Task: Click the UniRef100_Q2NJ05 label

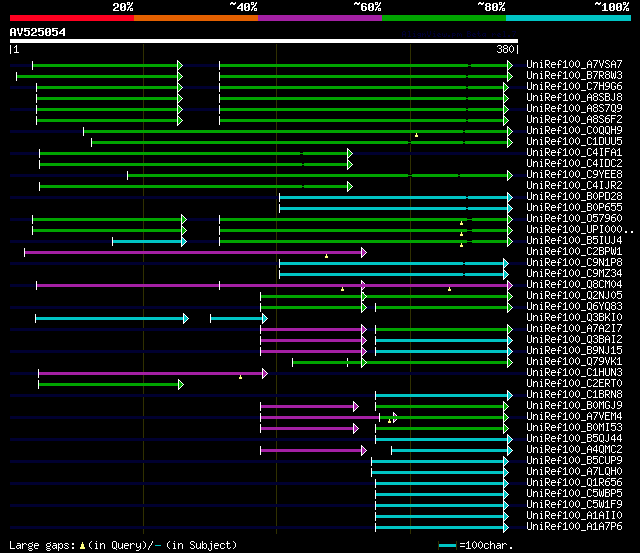Action: pyautogui.click(x=574, y=296)
